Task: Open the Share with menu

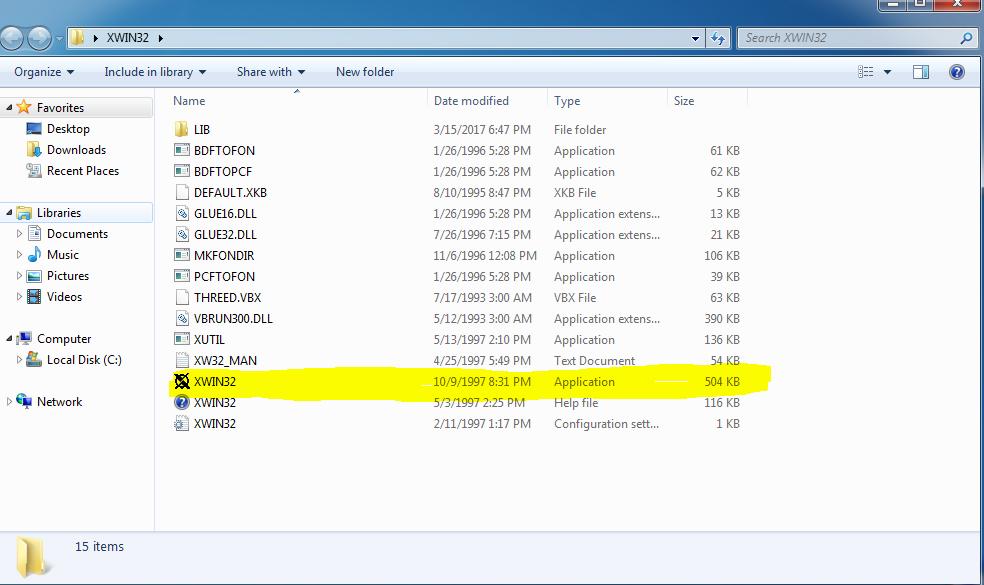Action: (270, 72)
